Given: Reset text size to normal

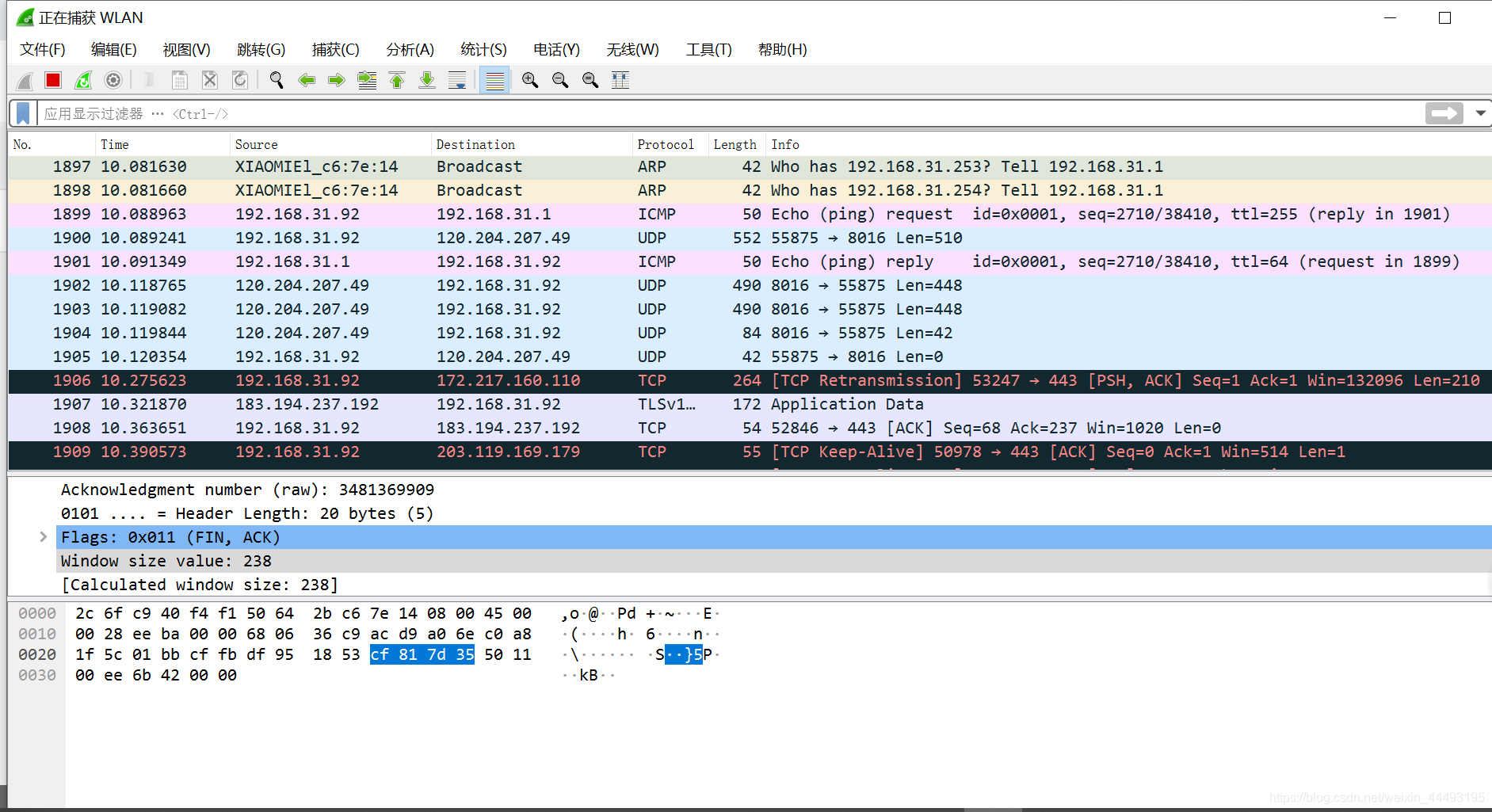Looking at the screenshot, I should [x=590, y=80].
